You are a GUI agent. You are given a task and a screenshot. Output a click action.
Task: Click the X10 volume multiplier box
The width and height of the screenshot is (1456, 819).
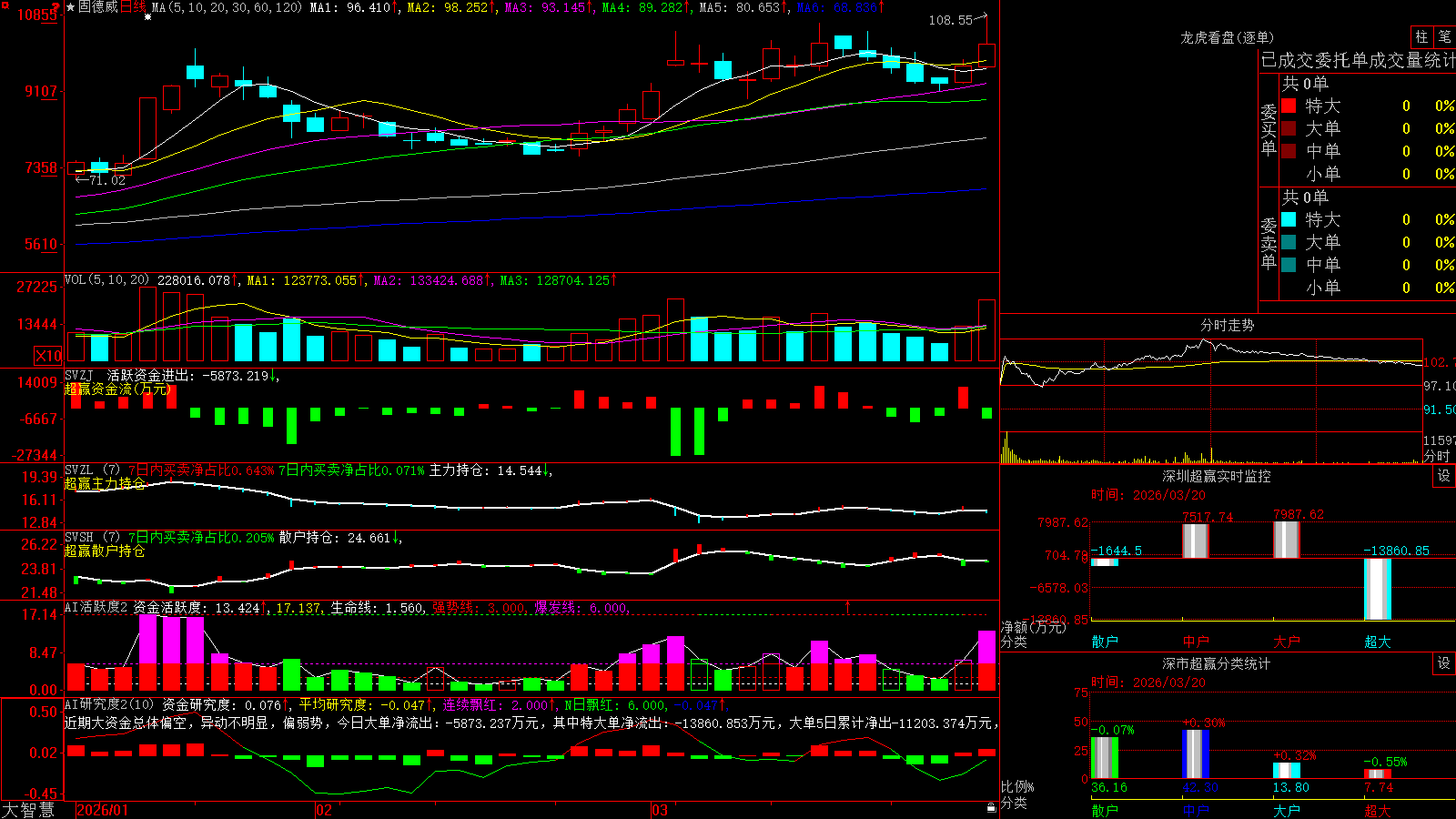pyautogui.click(x=48, y=356)
